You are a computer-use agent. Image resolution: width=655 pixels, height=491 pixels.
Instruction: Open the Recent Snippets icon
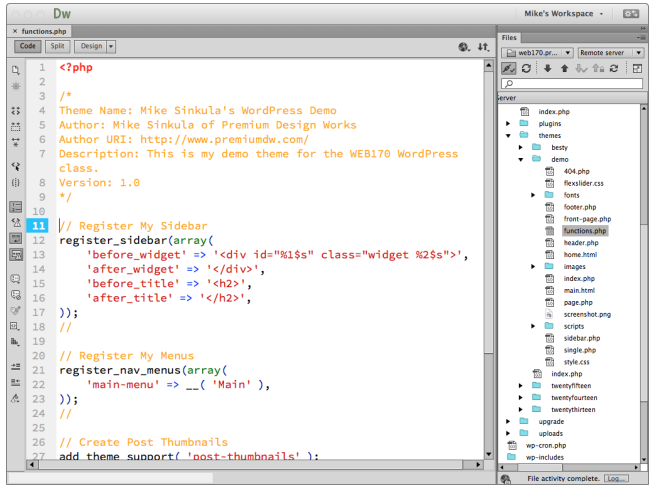tap(15, 326)
